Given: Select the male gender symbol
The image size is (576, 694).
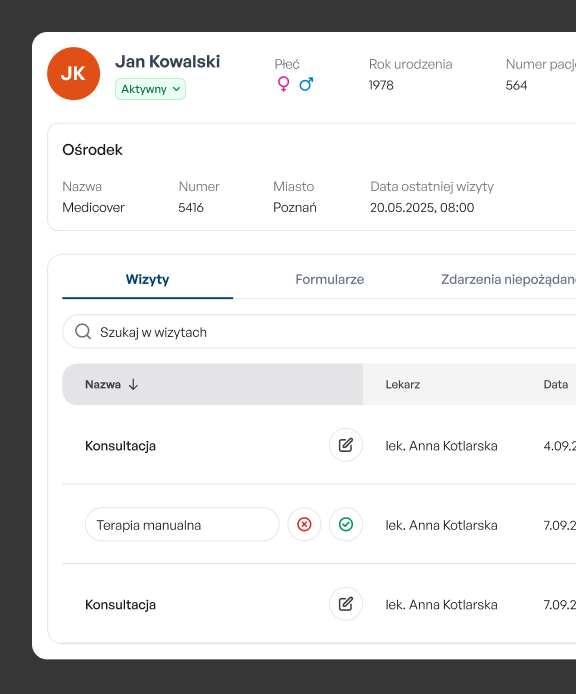Looking at the screenshot, I should (x=306, y=84).
